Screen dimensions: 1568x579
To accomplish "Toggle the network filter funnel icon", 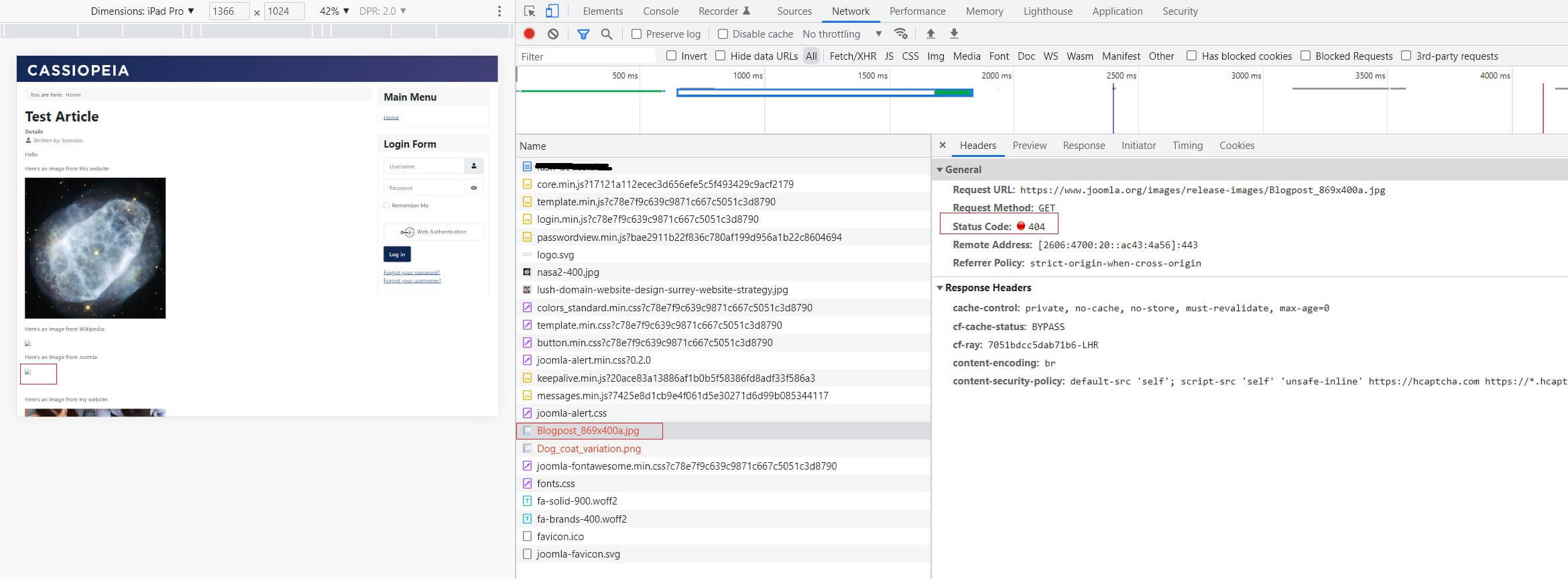I will tap(583, 34).
